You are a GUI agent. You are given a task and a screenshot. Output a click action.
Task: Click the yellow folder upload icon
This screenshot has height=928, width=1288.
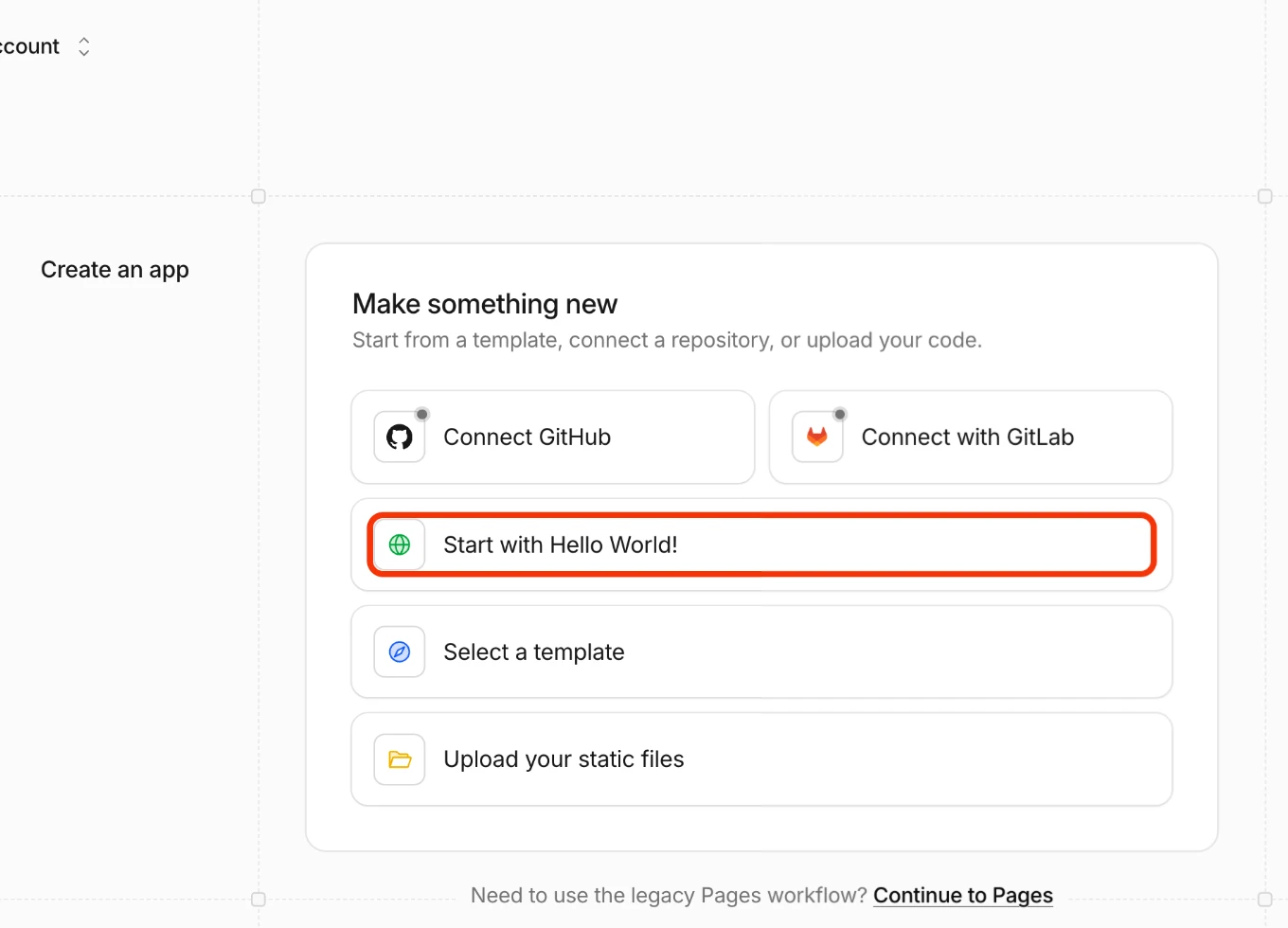[400, 759]
